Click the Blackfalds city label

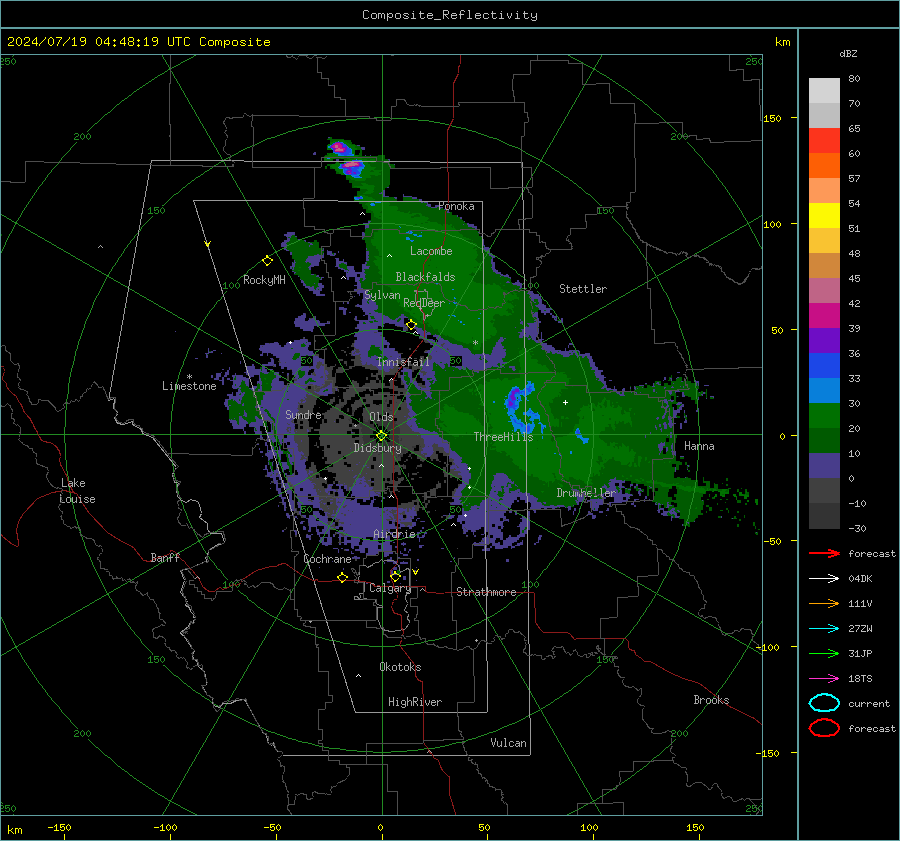point(425,277)
